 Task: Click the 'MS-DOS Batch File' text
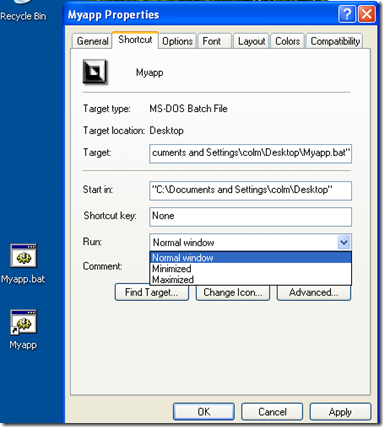pos(188,109)
